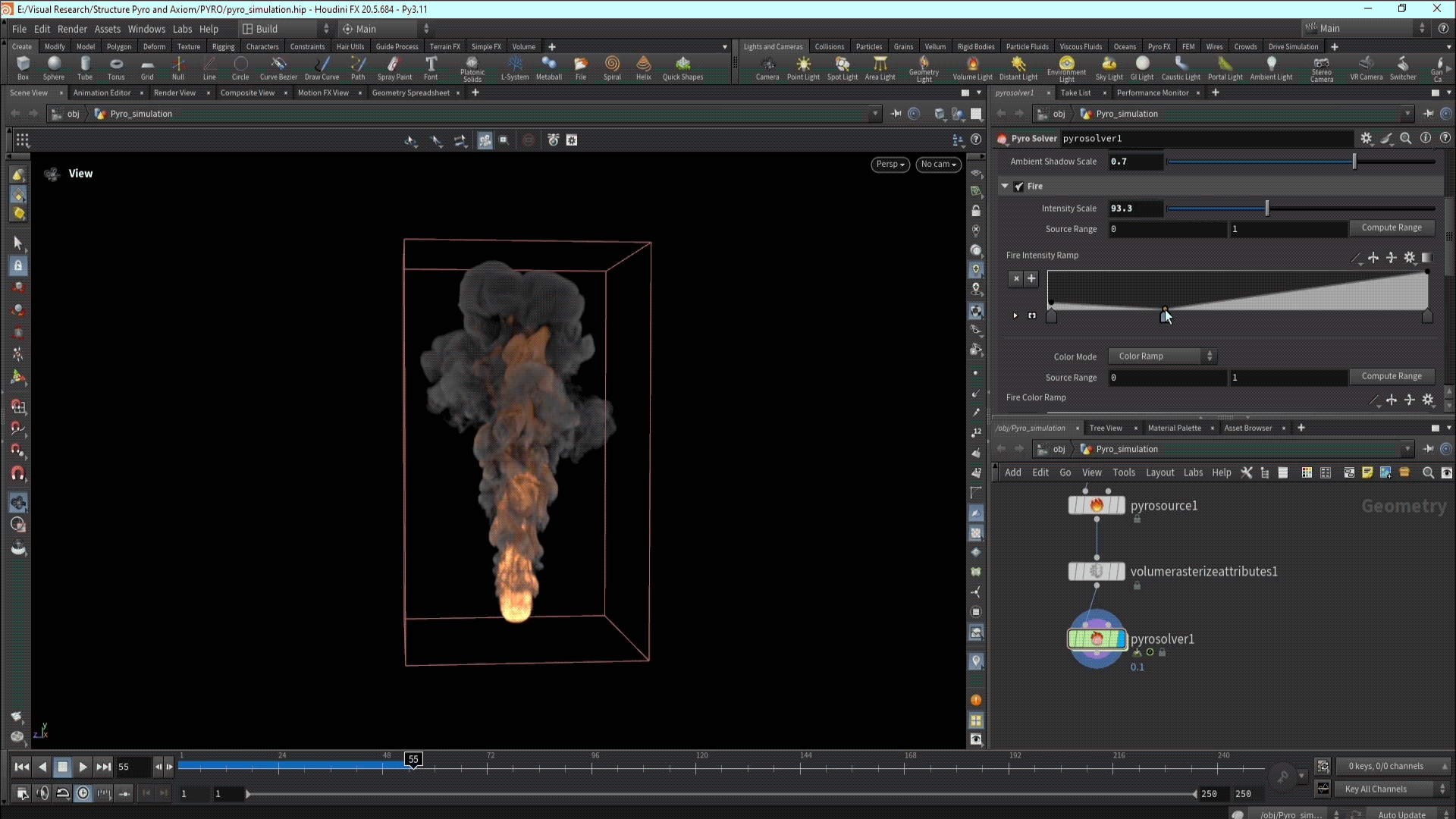Click the Intensity Scale slider handle
This screenshot has width=1456, height=819.
tap(1266, 209)
